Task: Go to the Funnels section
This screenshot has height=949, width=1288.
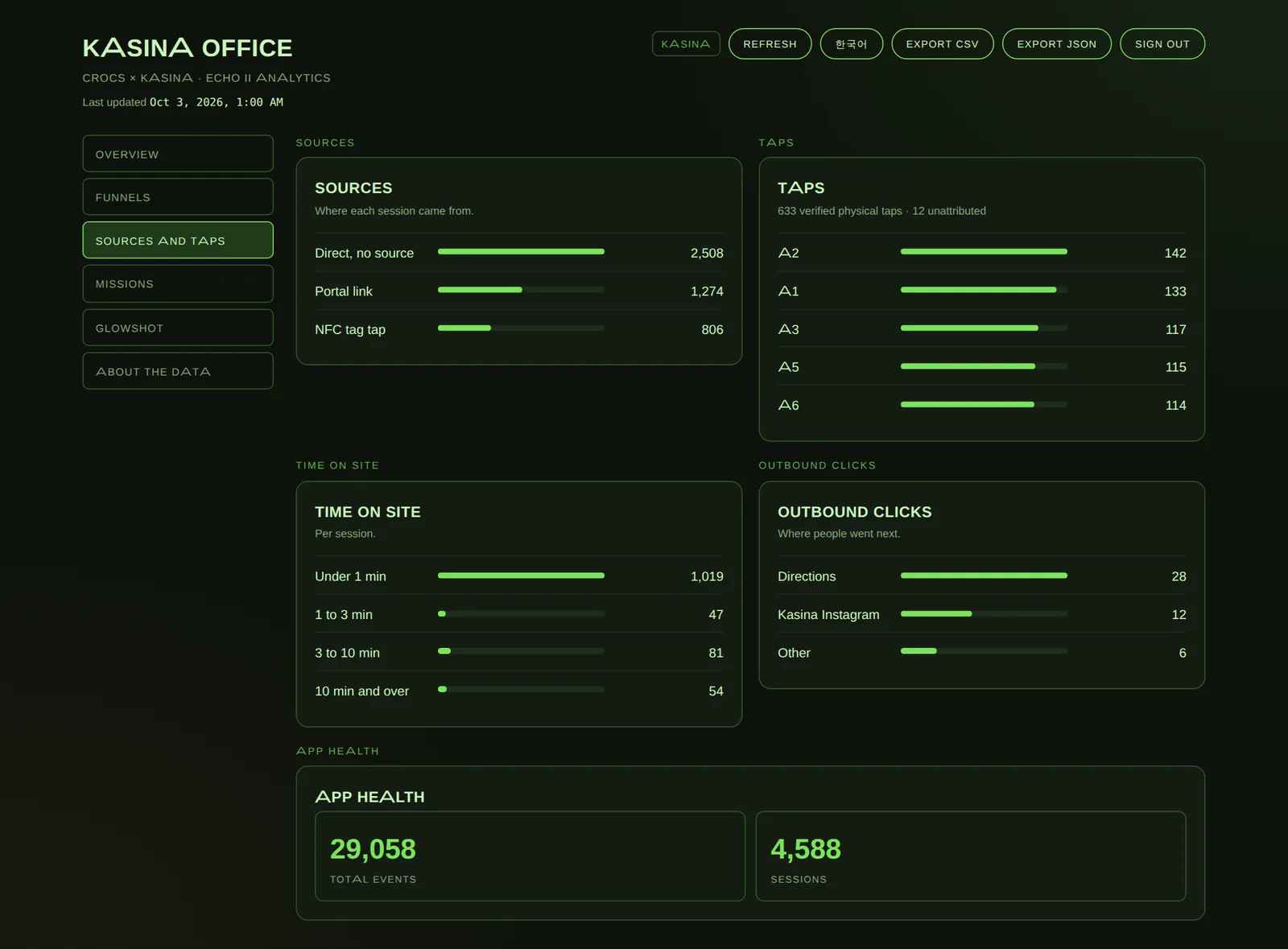Action: (178, 197)
